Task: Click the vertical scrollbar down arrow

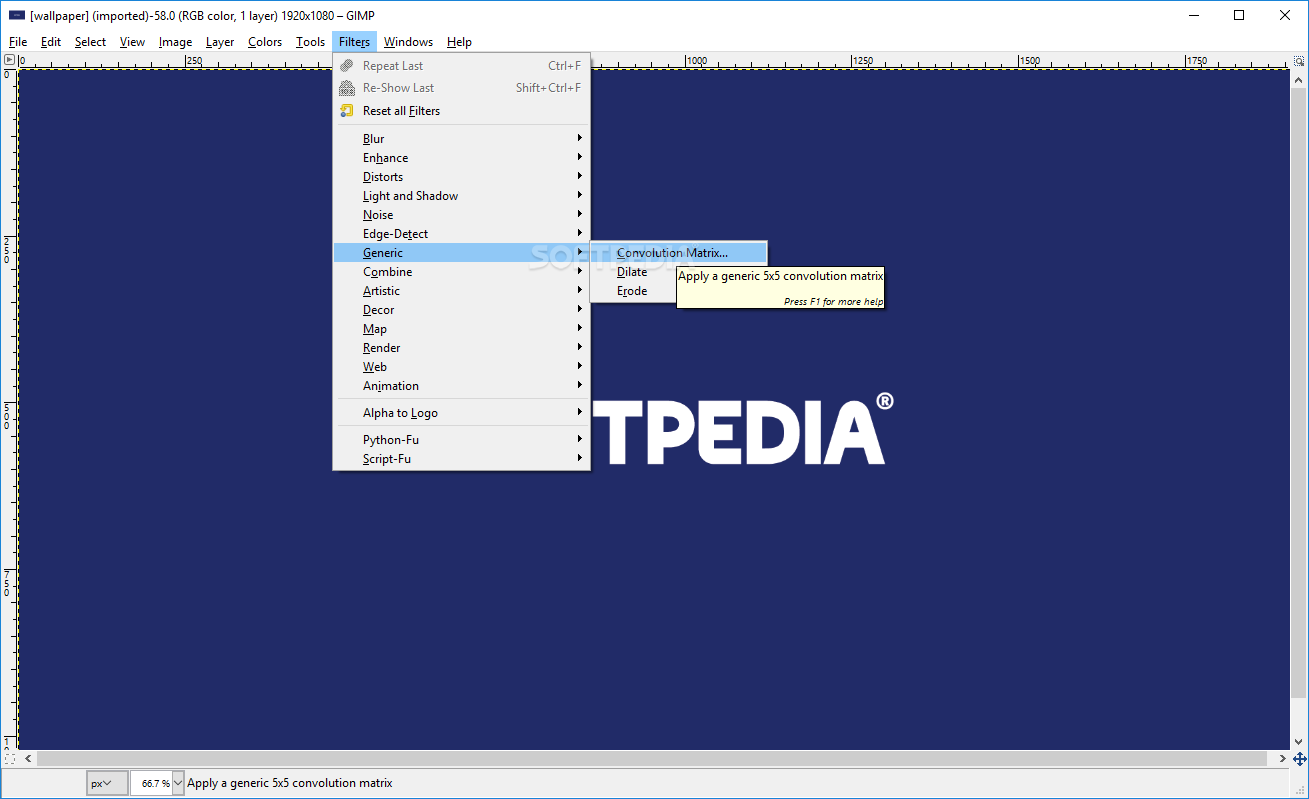Action: click(1299, 743)
